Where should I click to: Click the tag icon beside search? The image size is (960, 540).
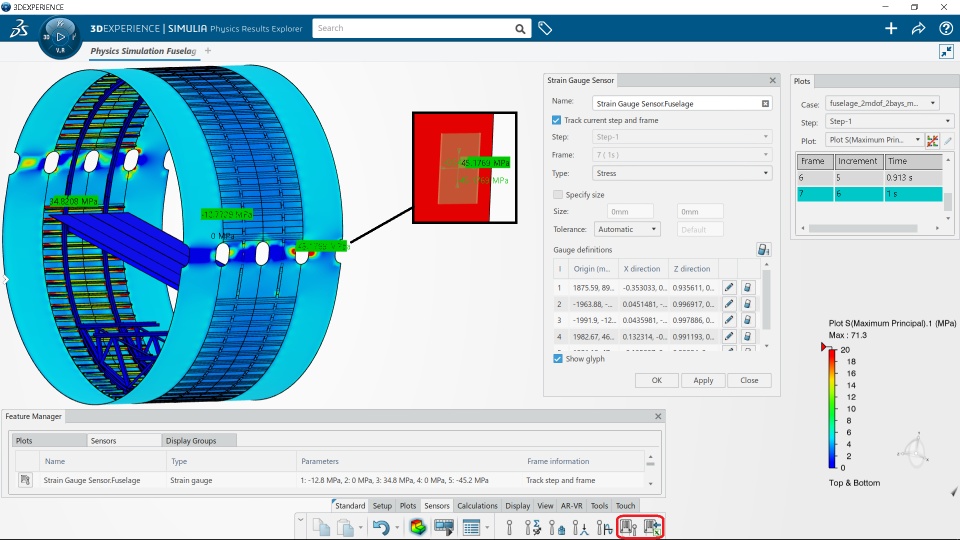(545, 28)
